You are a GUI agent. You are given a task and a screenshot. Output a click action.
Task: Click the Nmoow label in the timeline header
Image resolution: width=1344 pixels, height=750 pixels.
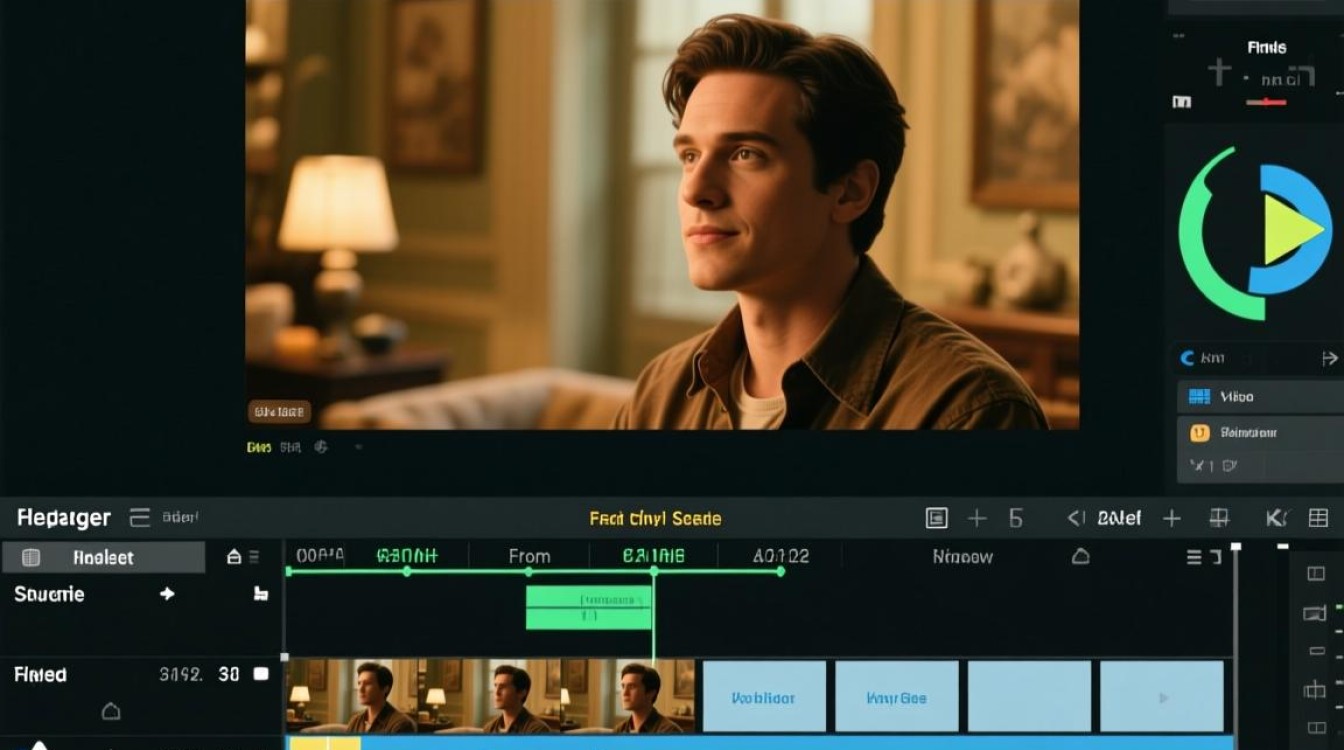tap(962, 557)
